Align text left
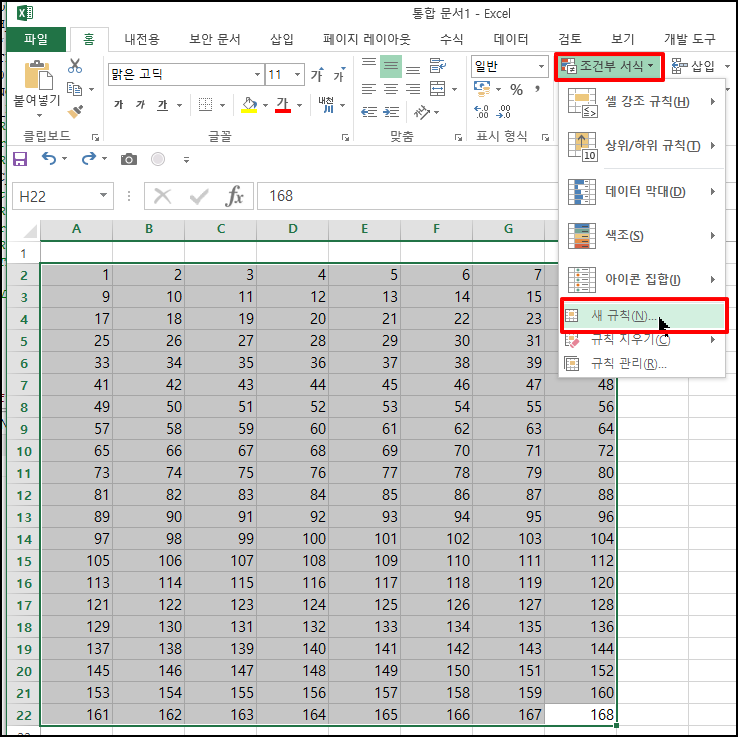 click(x=369, y=88)
